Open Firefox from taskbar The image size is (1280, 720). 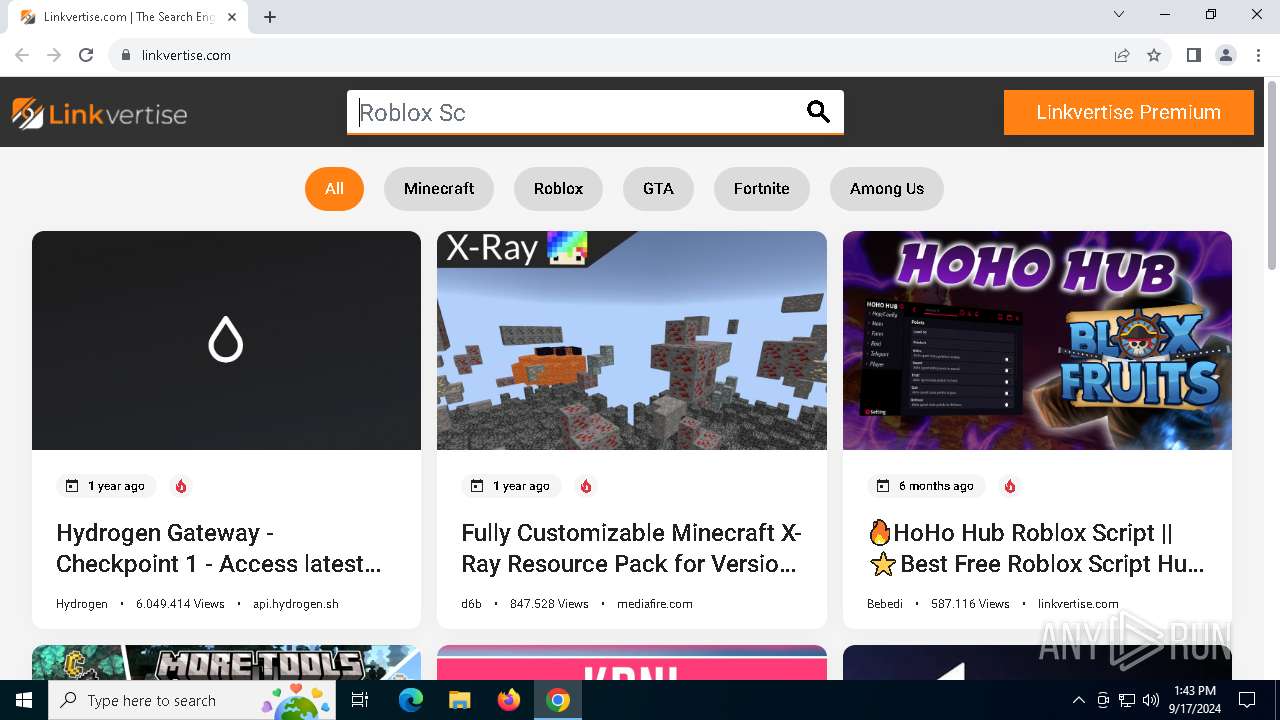(x=509, y=700)
